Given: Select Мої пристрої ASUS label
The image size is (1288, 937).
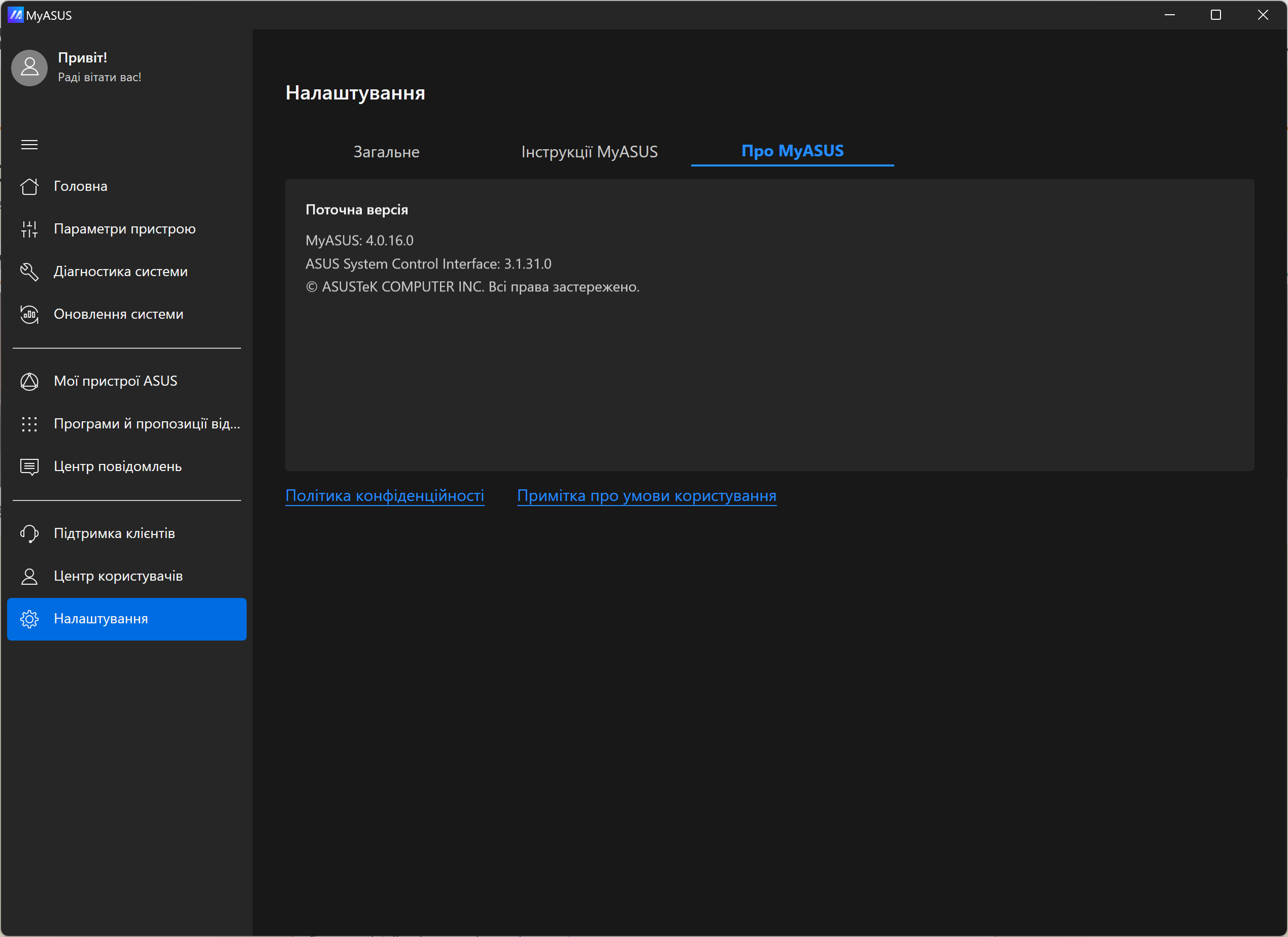Looking at the screenshot, I should click(x=116, y=381).
